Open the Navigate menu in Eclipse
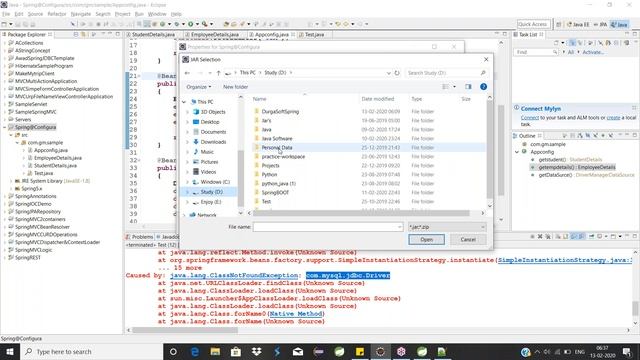640x360 pixels. pyautogui.click(x=81, y=14)
